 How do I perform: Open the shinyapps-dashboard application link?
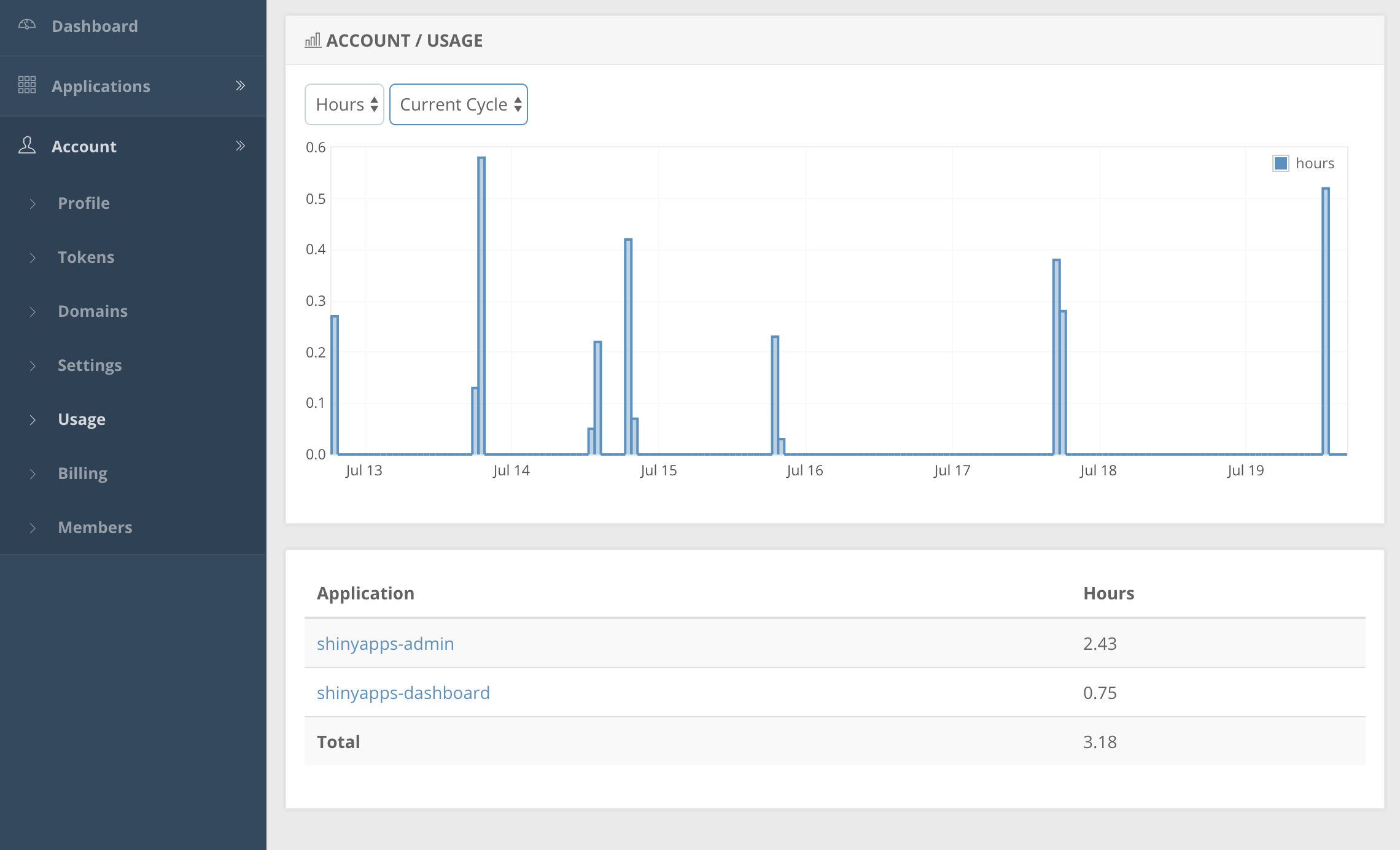pyautogui.click(x=403, y=693)
